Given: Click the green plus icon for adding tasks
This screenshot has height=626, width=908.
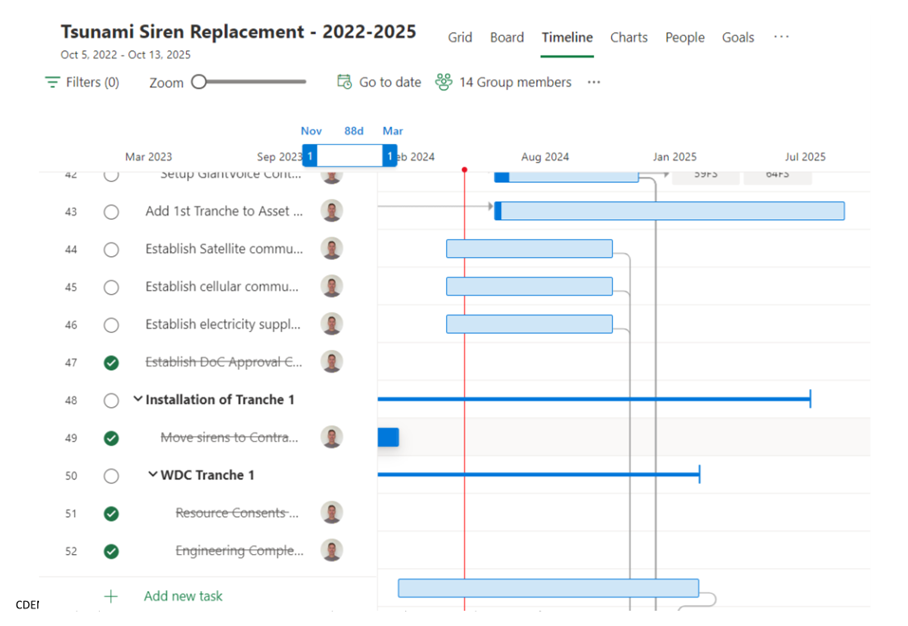Looking at the screenshot, I should pos(110,595).
